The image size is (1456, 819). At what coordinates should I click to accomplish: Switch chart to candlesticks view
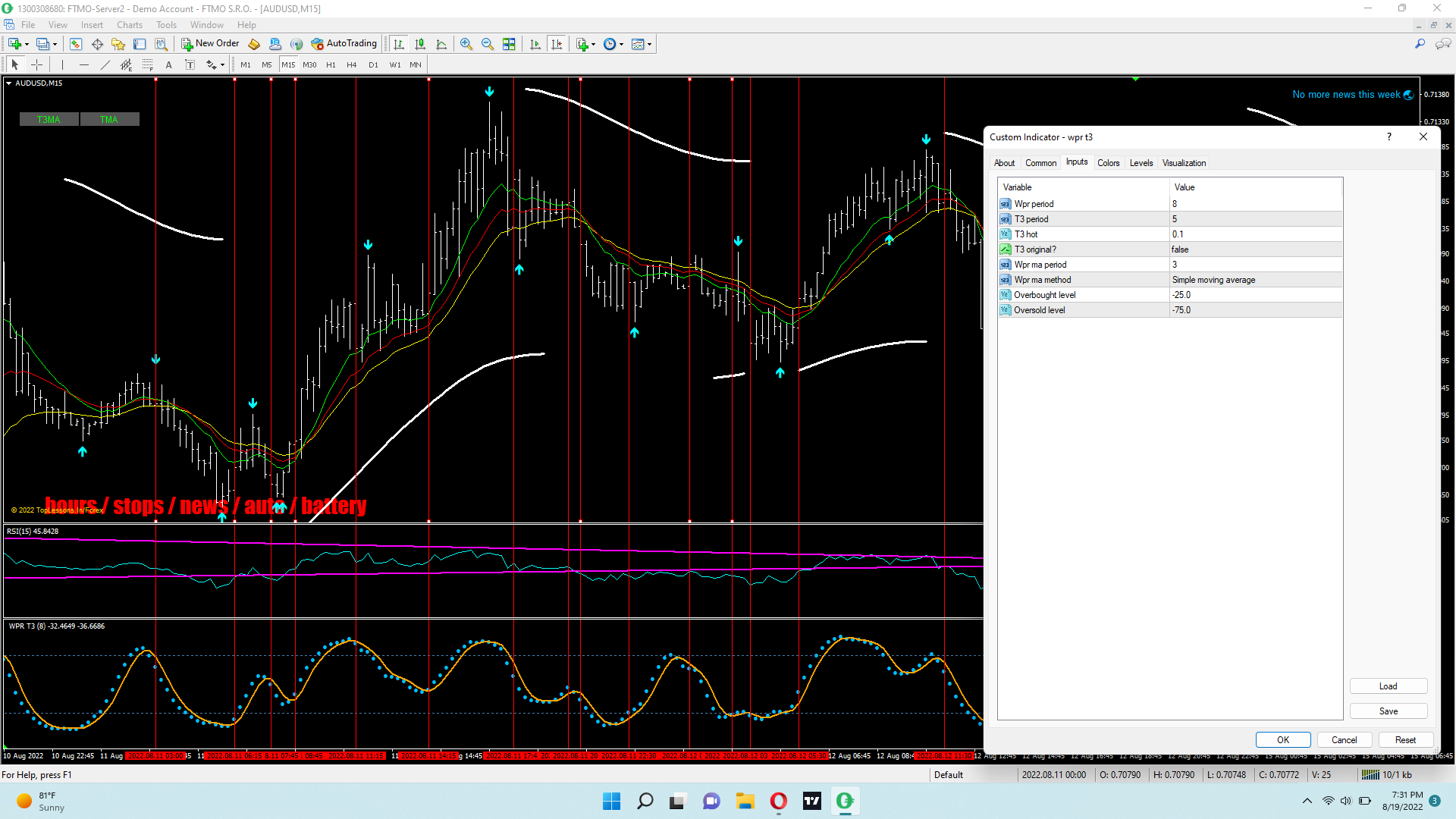tap(420, 44)
